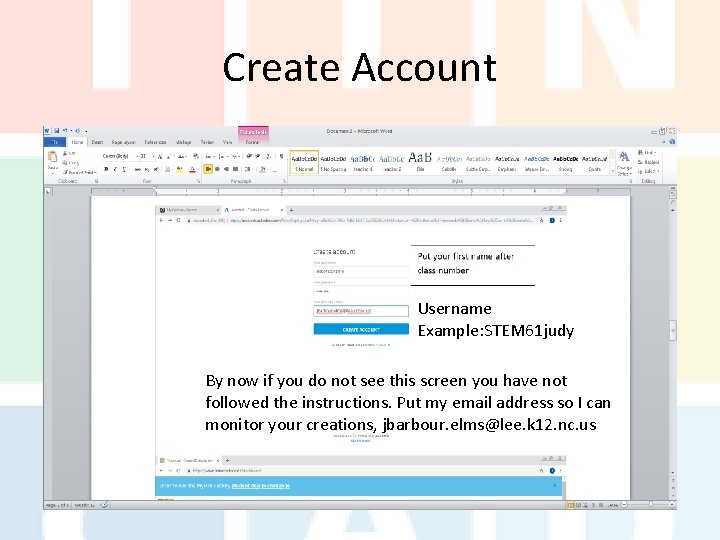Apply the No Spacing style
The height and width of the screenshot is (540, 720).
point(333,163)
